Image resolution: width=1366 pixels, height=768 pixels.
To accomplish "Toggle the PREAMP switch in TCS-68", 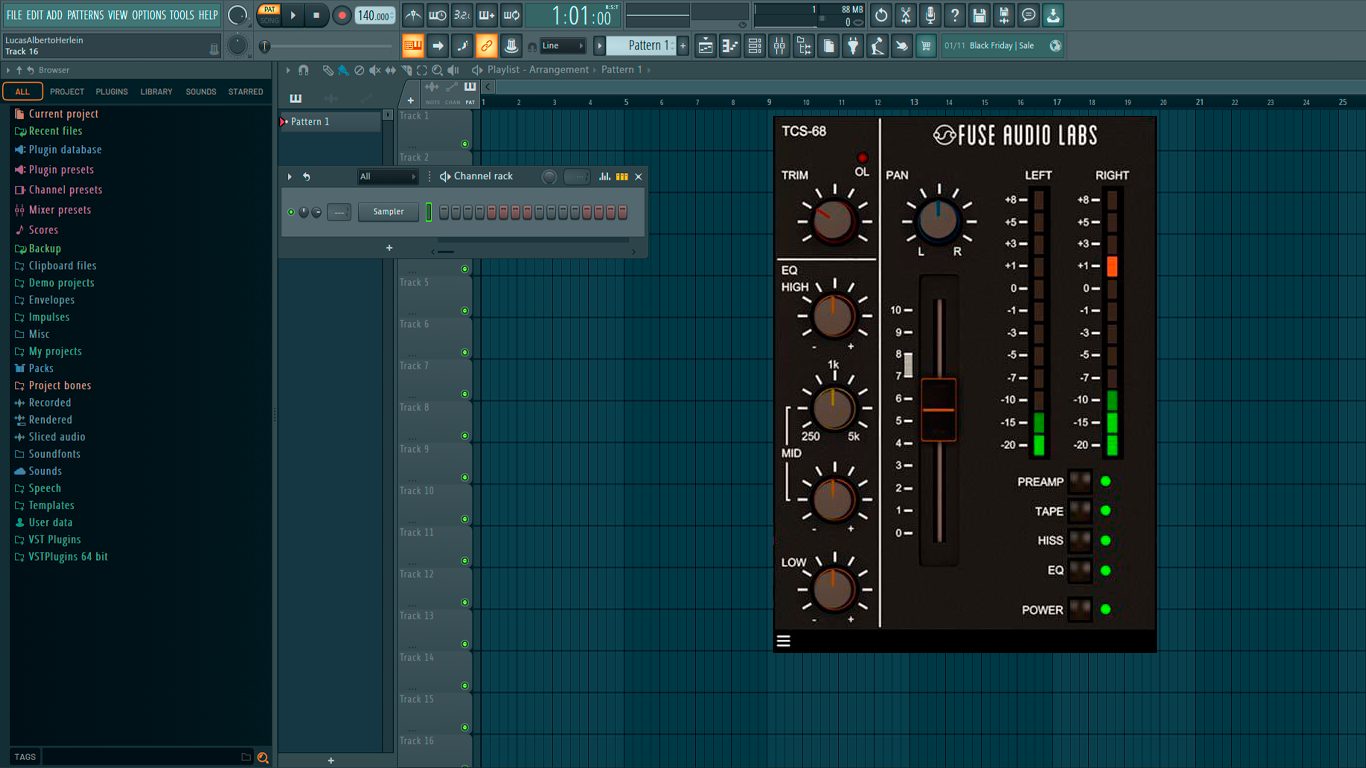I will (1080, 481).
